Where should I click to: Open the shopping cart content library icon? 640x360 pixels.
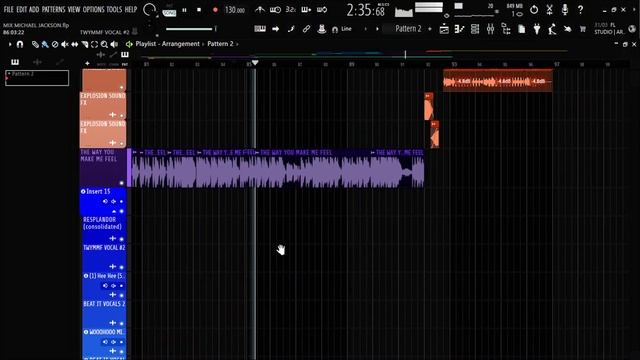(x=583, y=29)
